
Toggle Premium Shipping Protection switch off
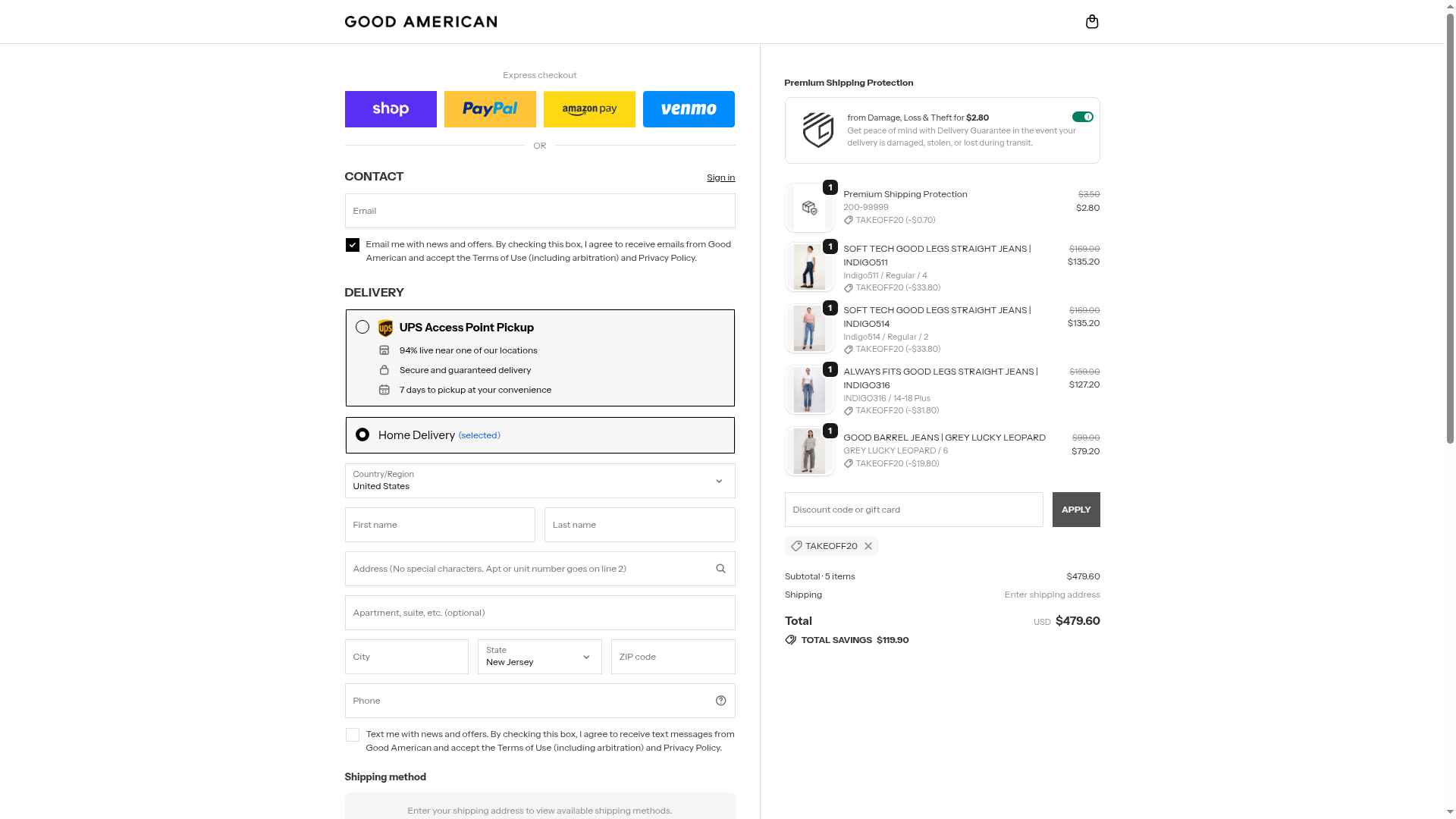1082,117
